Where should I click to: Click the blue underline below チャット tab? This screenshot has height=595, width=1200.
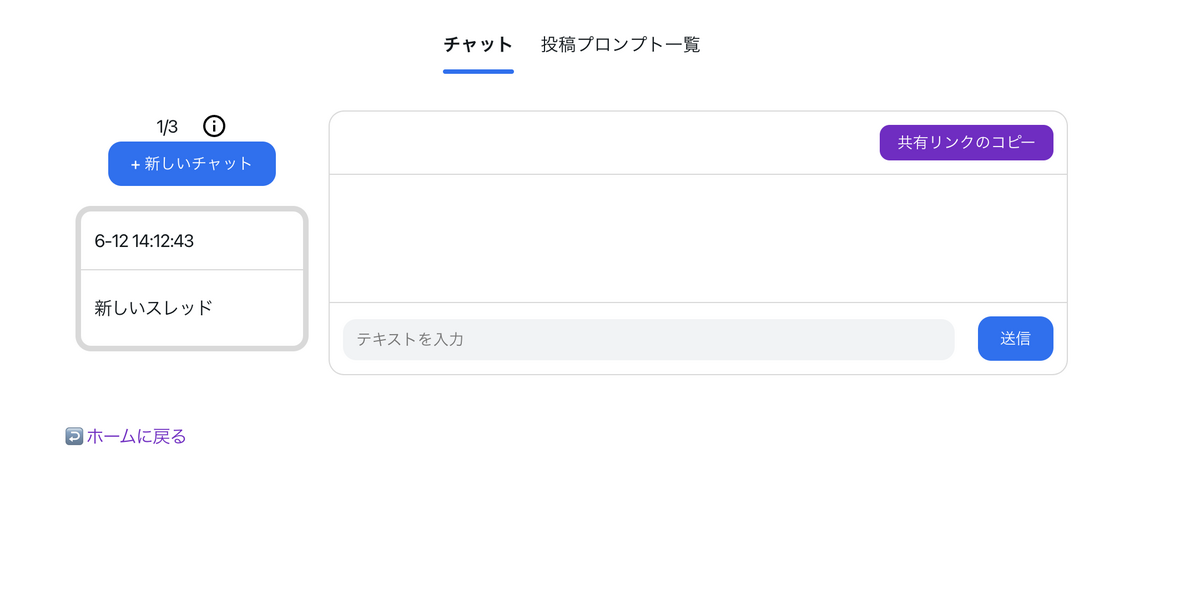(478, 71)
